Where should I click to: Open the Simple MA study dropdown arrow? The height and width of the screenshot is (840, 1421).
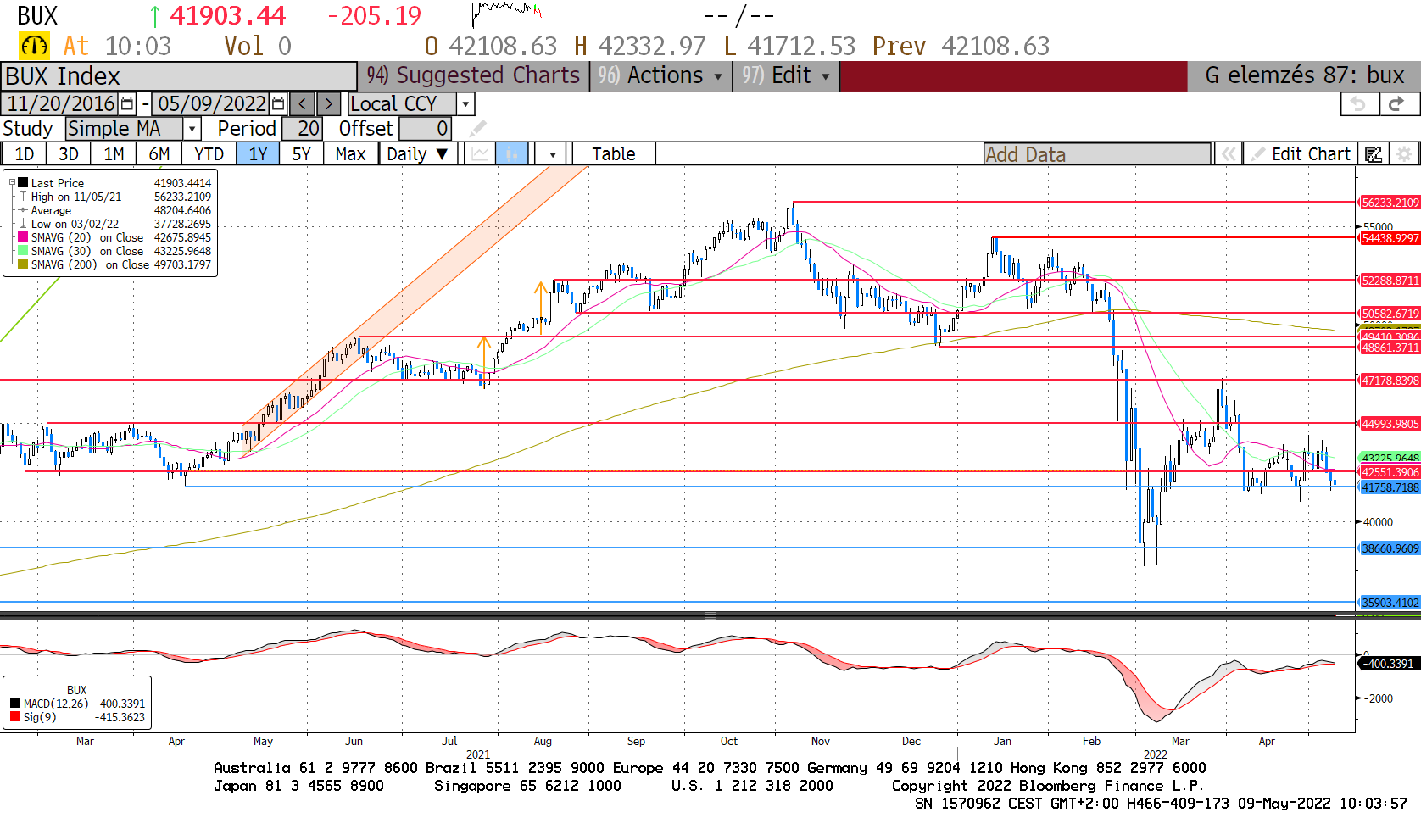[192, 129]
